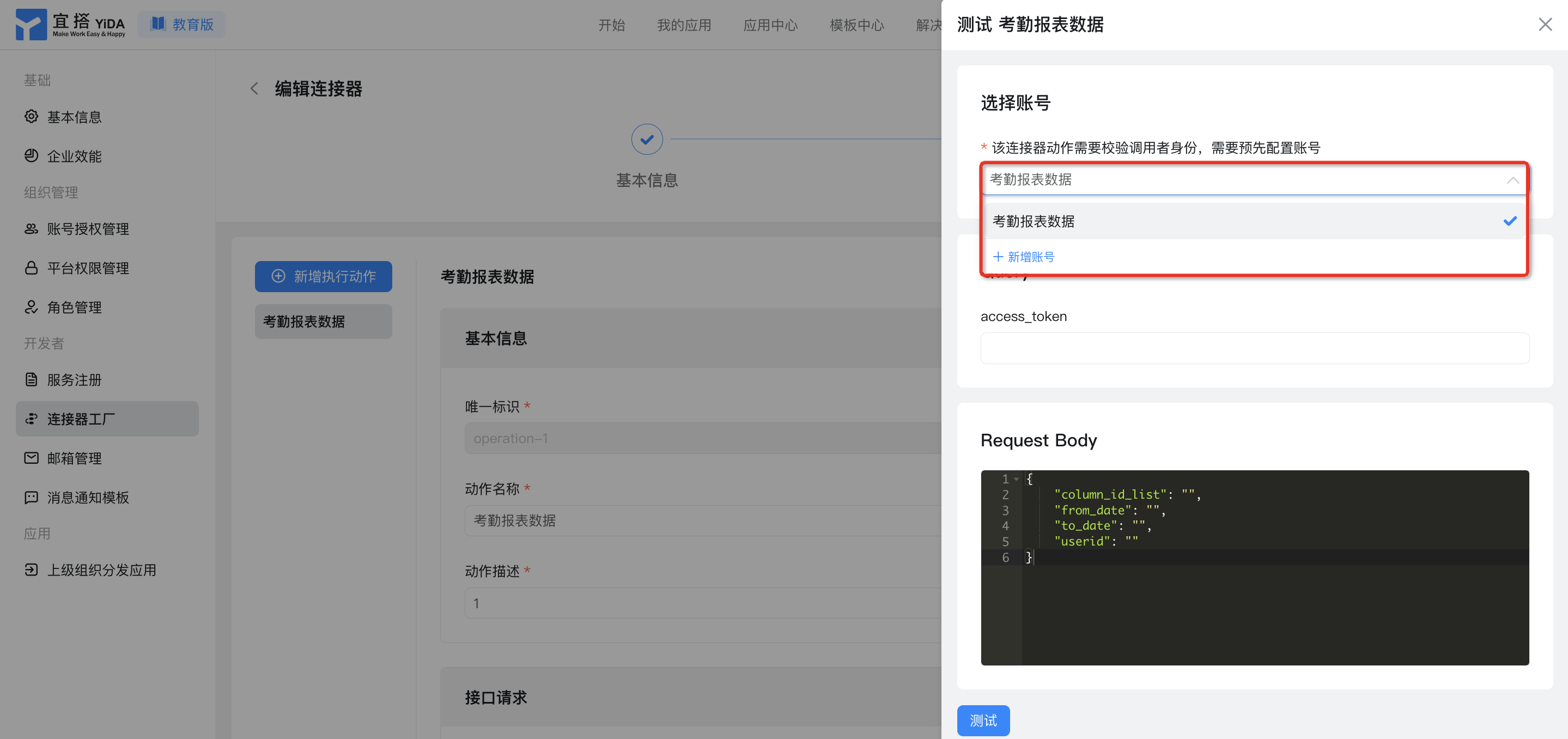Fold the JSON at line 1 arrow
1568x739 pixels.
(1017, 479)
